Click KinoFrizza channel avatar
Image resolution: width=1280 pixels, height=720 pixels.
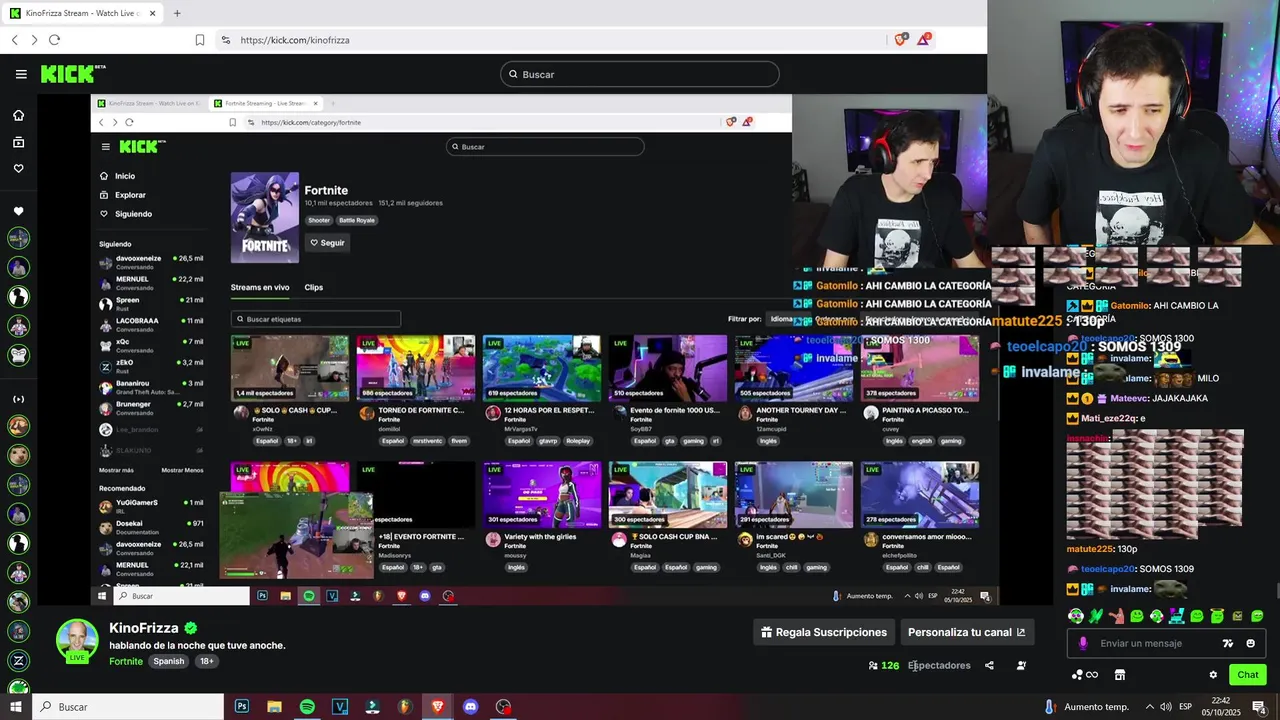click(77, 642)
